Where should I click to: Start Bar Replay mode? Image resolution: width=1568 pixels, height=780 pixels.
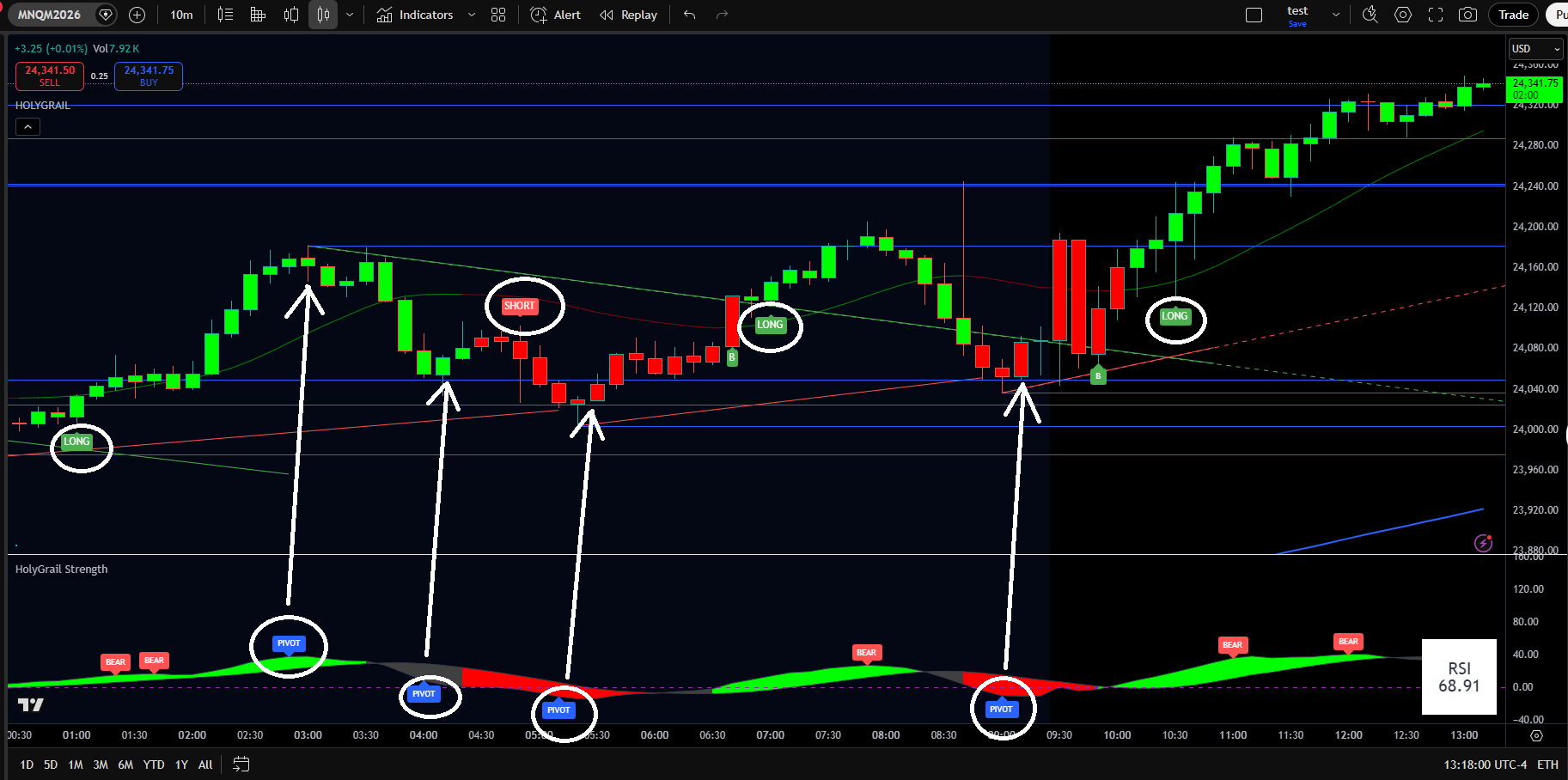629,15
